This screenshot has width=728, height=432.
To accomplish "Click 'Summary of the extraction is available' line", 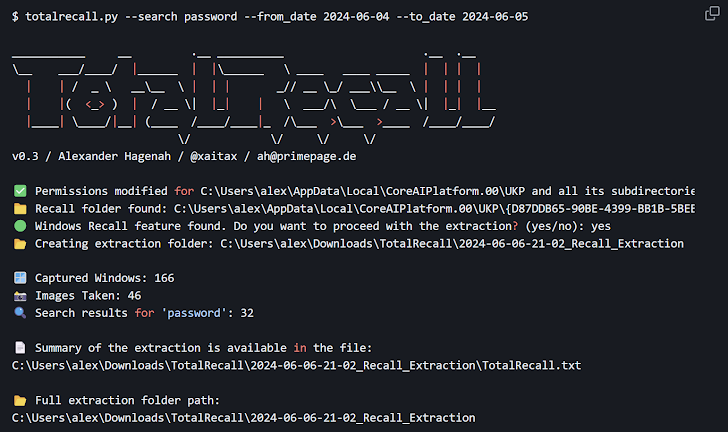I will click(x=203, y=348).
